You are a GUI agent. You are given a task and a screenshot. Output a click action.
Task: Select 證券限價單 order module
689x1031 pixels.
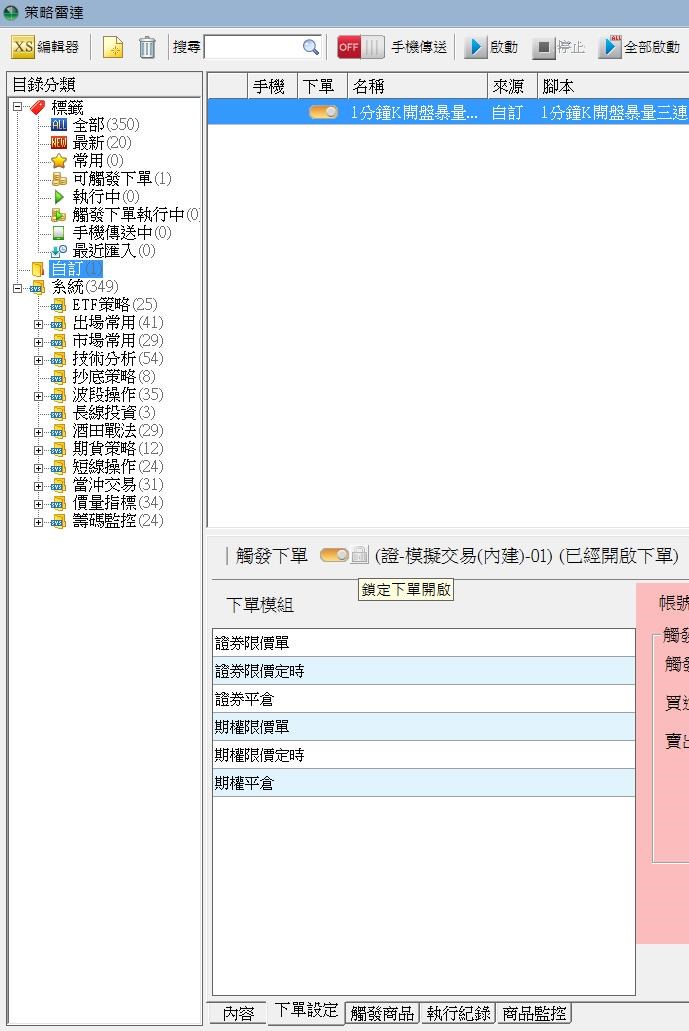[423, 643]
